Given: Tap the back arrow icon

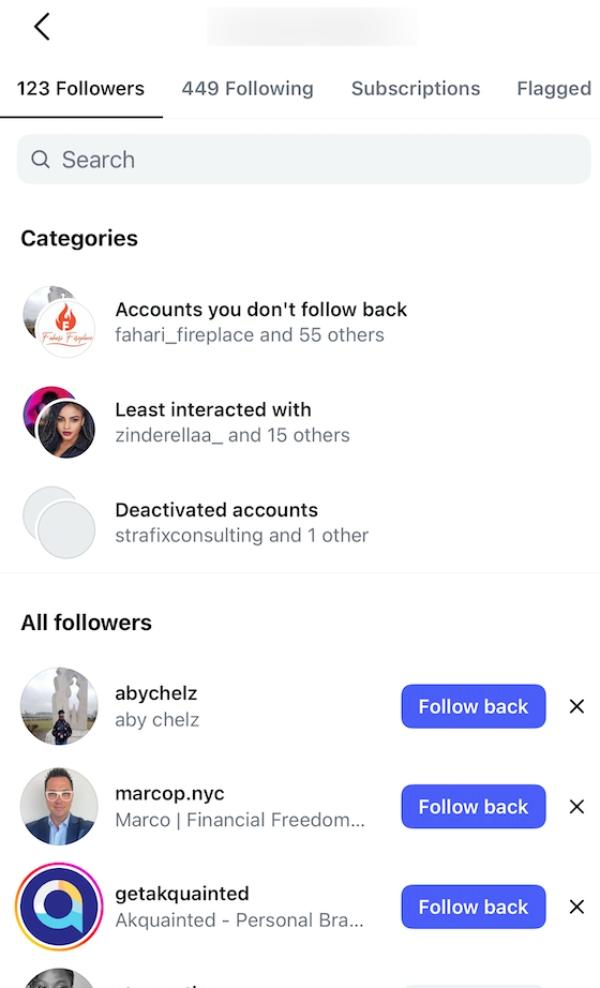Looking at the screenshot, I should pos(41,27).
